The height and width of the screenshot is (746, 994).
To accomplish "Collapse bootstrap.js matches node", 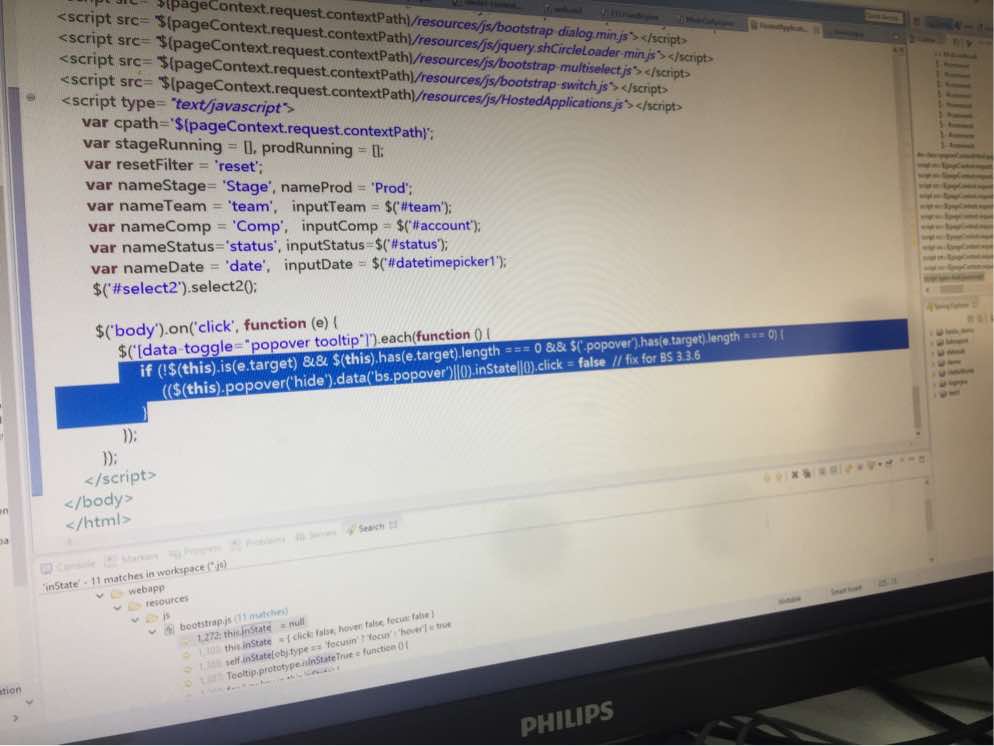I will coord(152,631).
